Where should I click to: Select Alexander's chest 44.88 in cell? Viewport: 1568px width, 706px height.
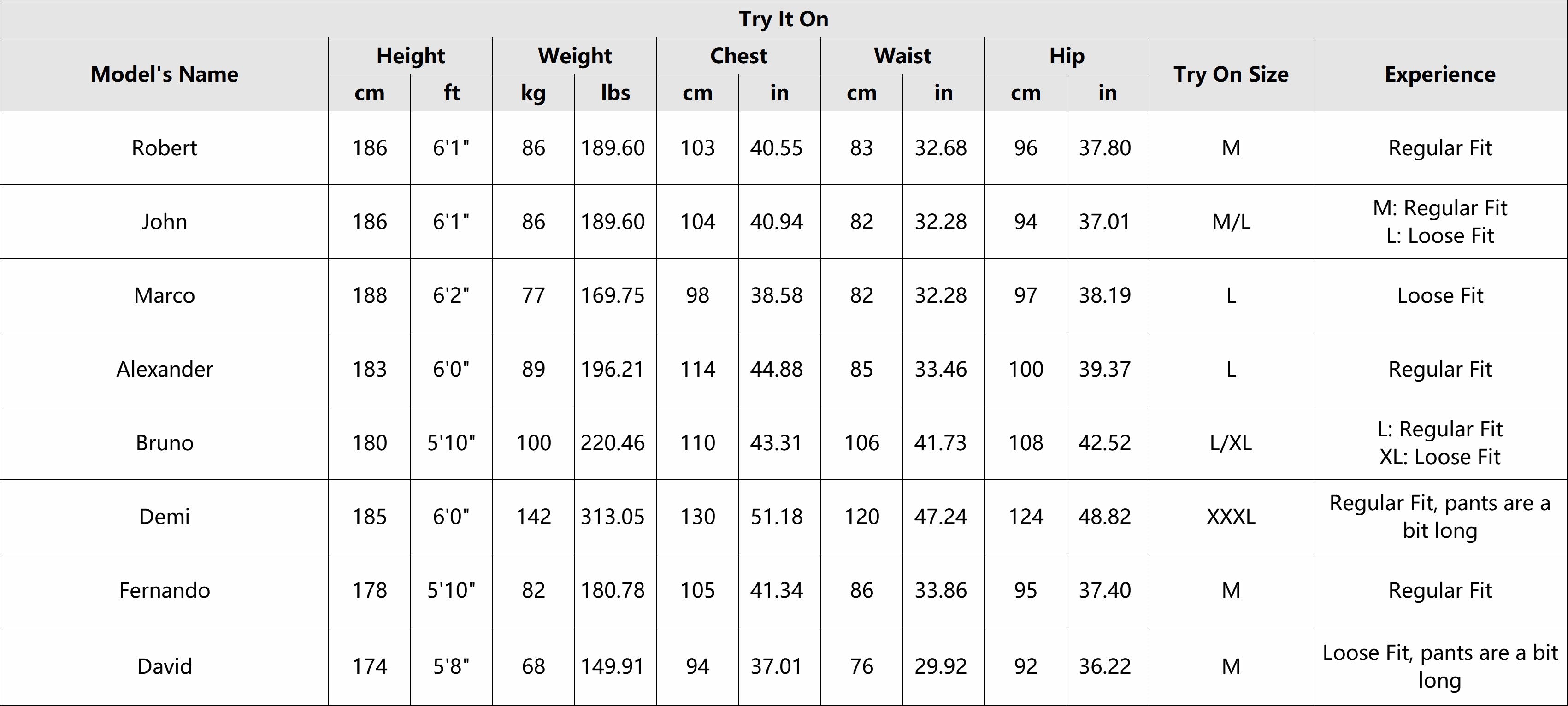[777, 369]
